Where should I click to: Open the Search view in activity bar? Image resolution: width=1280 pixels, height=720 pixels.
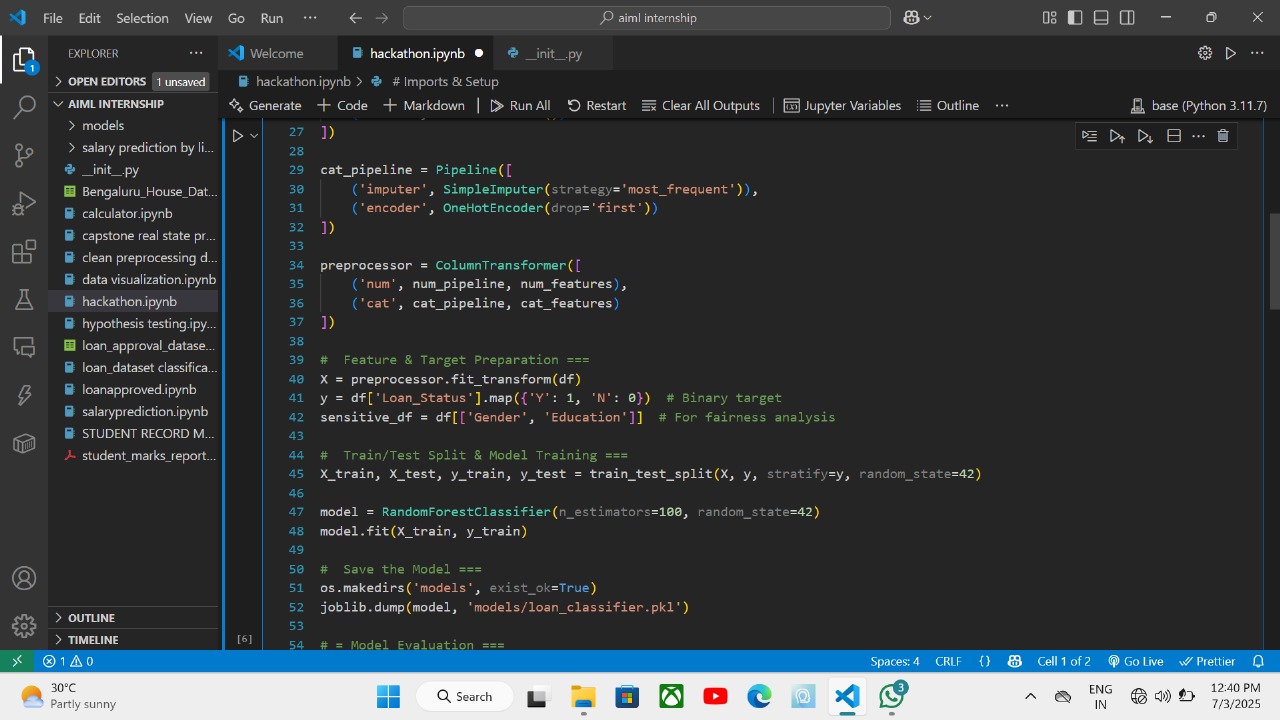pos(24,108)
